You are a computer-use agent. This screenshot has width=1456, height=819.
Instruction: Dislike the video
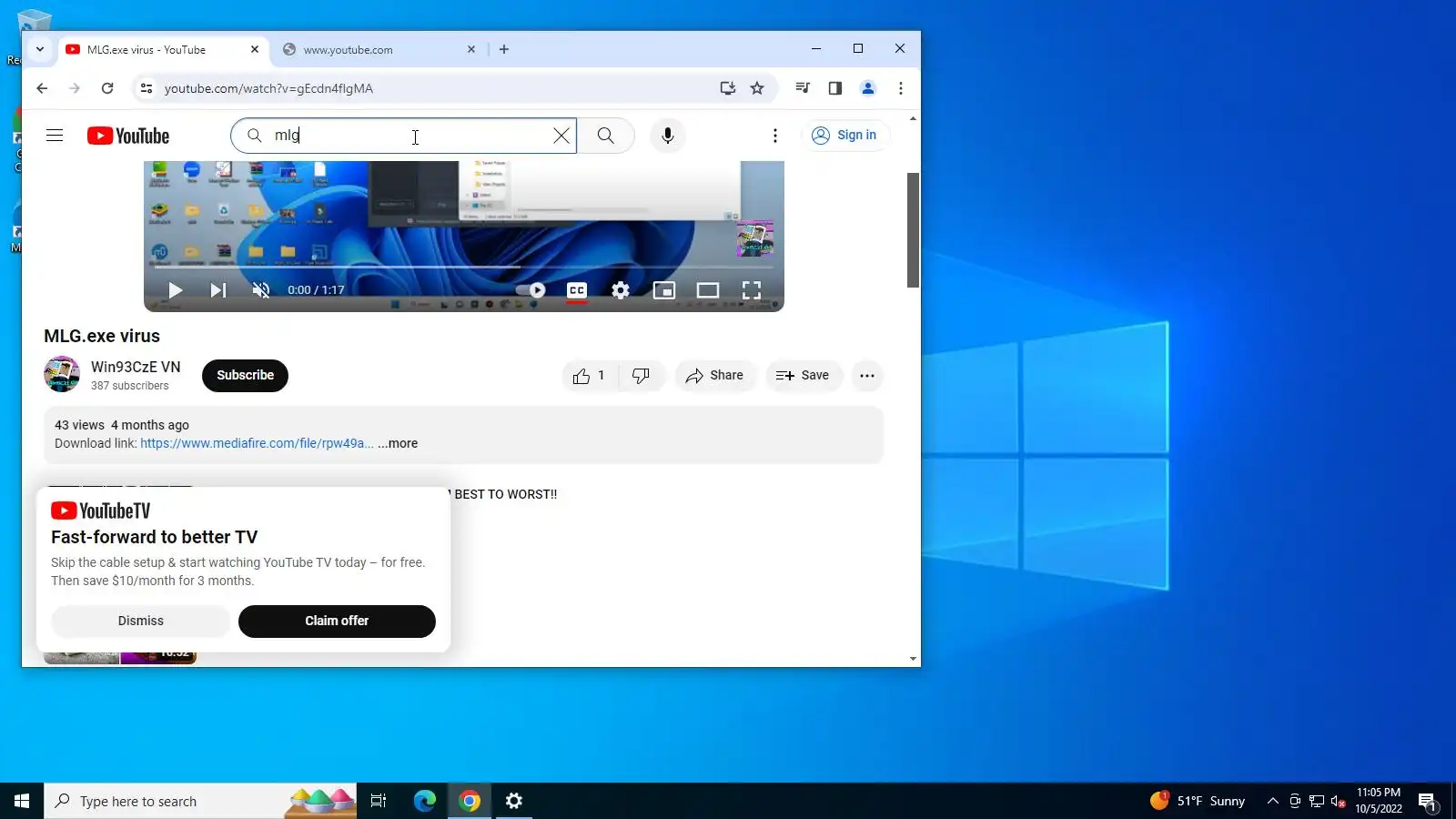coord(642,376)
